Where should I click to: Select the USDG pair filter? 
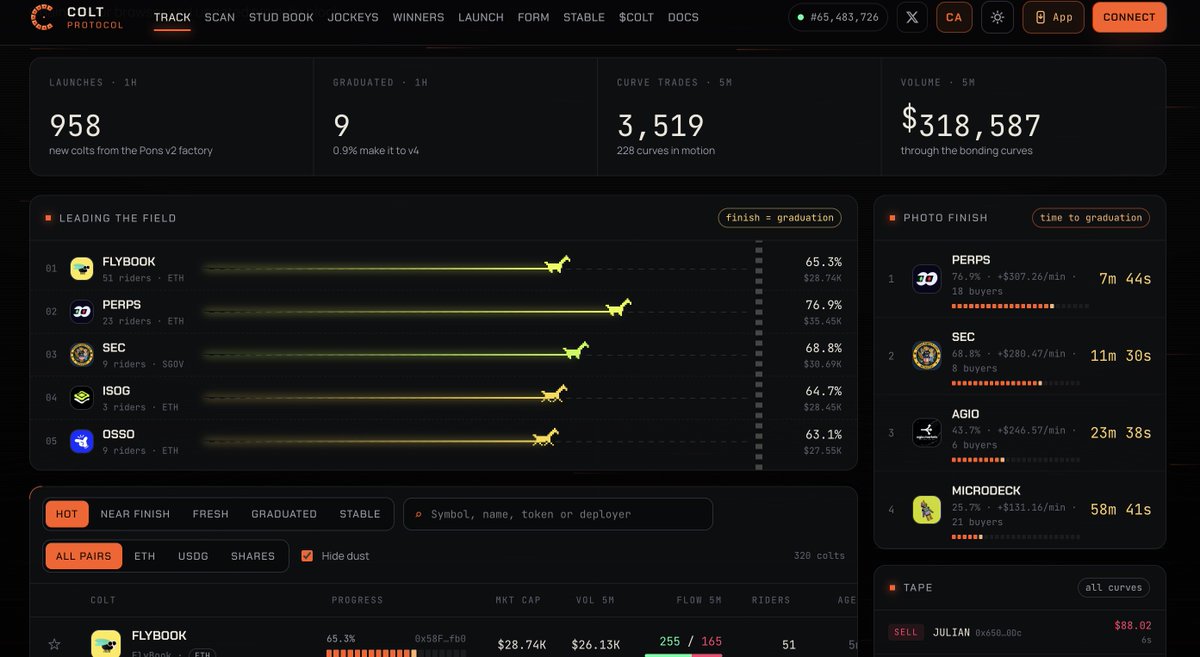pos(193,556)
